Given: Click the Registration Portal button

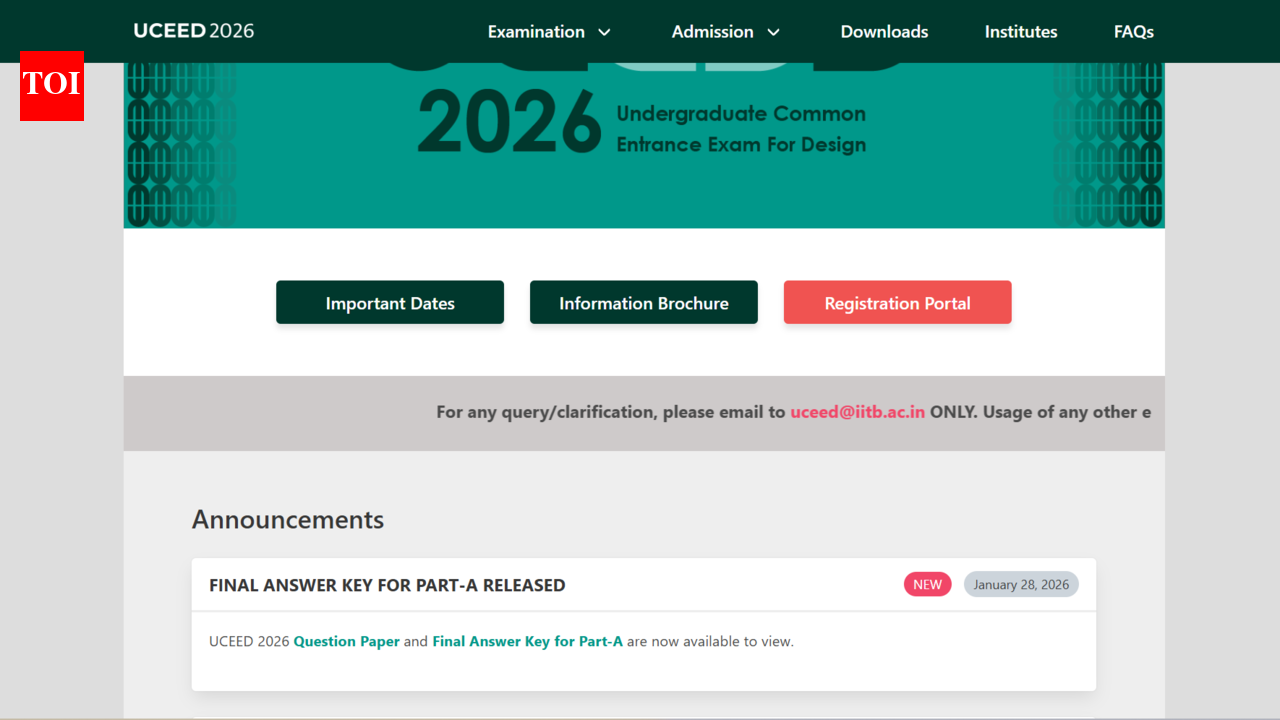Looking at the screenshot, I should coord(897,302).
